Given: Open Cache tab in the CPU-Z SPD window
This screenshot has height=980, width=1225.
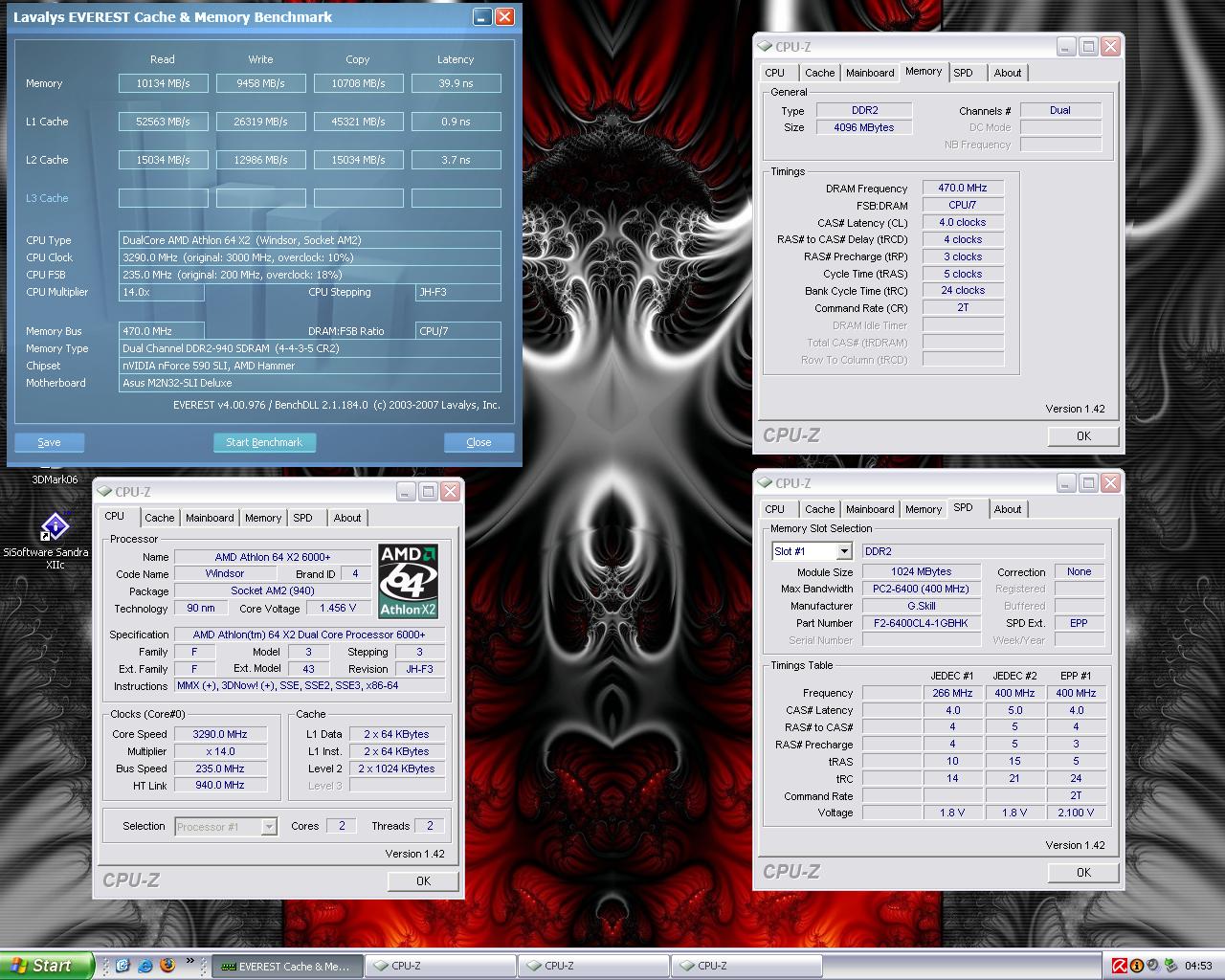Looking at the screenshot, I should point(820,509).
